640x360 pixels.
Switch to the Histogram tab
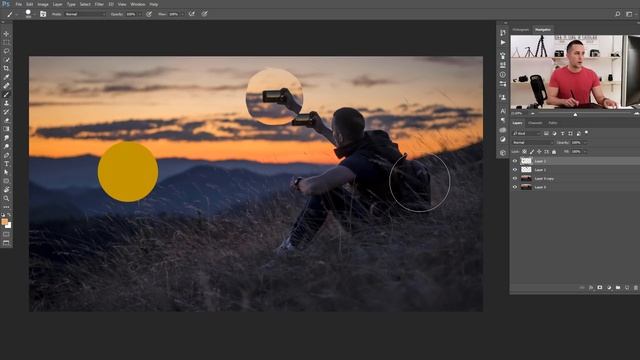(521, 29)
